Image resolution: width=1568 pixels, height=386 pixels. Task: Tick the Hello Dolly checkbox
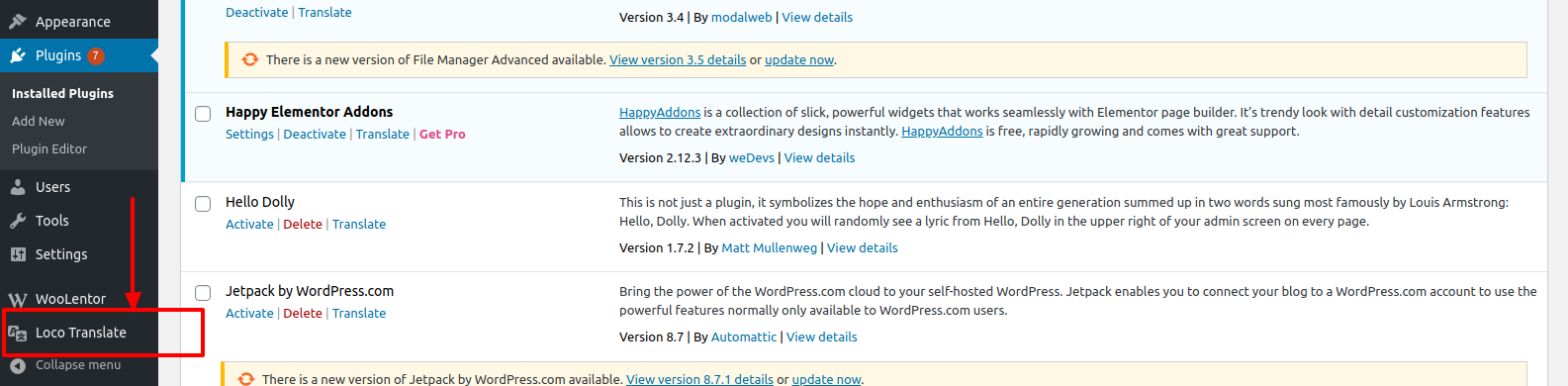point(203,204)
